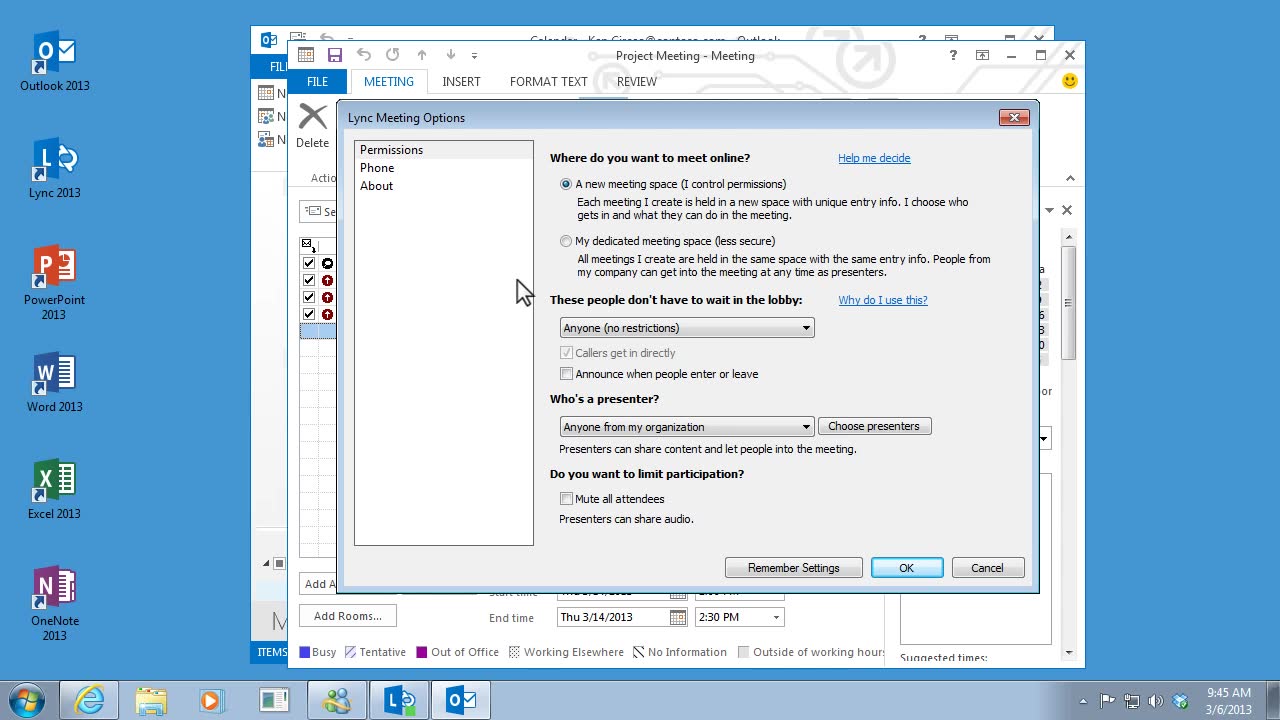Click the Save icon in meeting window toolbar
Screen dimensions: 1280x720
coord(335,55)
